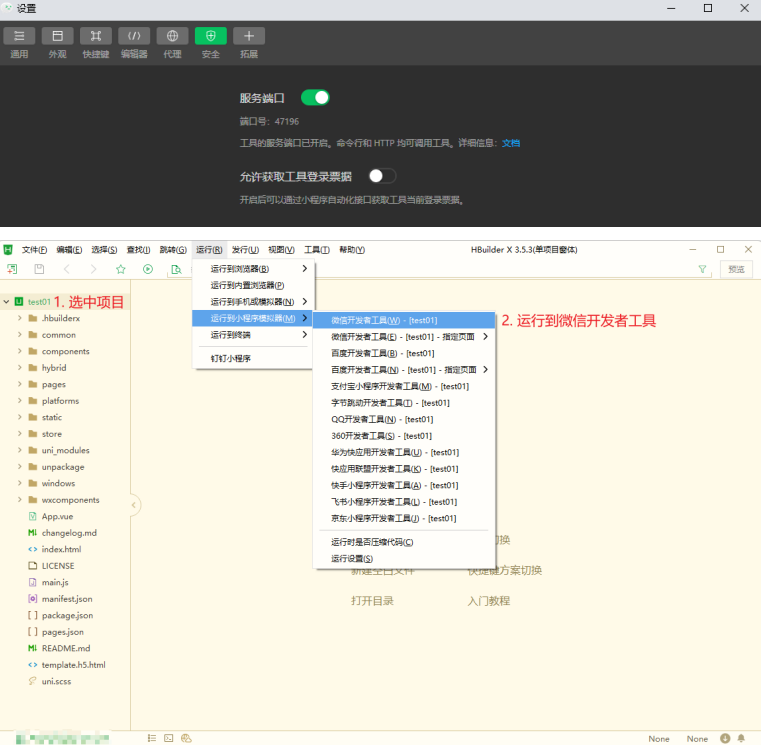Screen dimensions: 761x745
Task: Open the 文件(F) menu
Action: click(34, 249)
